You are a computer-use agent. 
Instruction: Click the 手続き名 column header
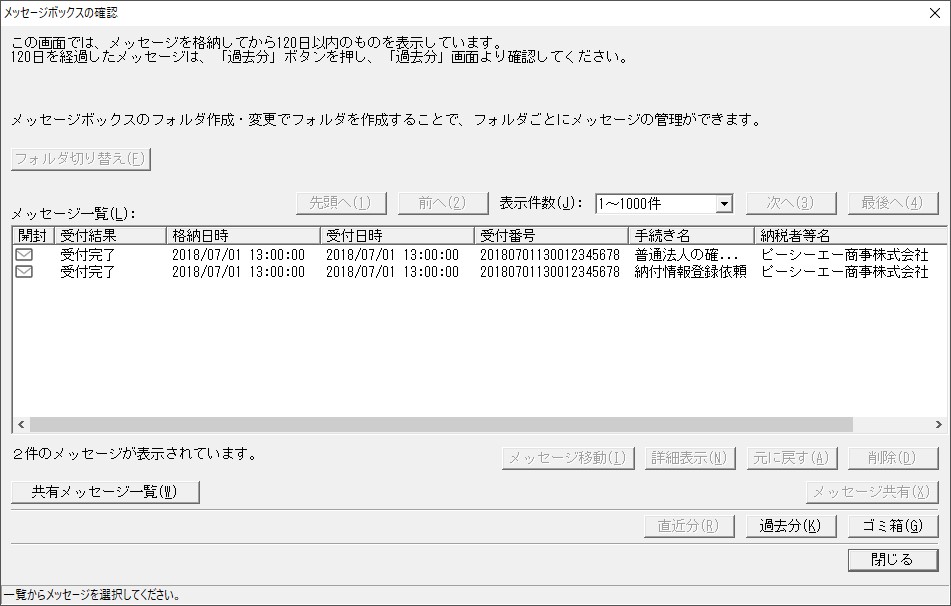click(x=691, y=235)
